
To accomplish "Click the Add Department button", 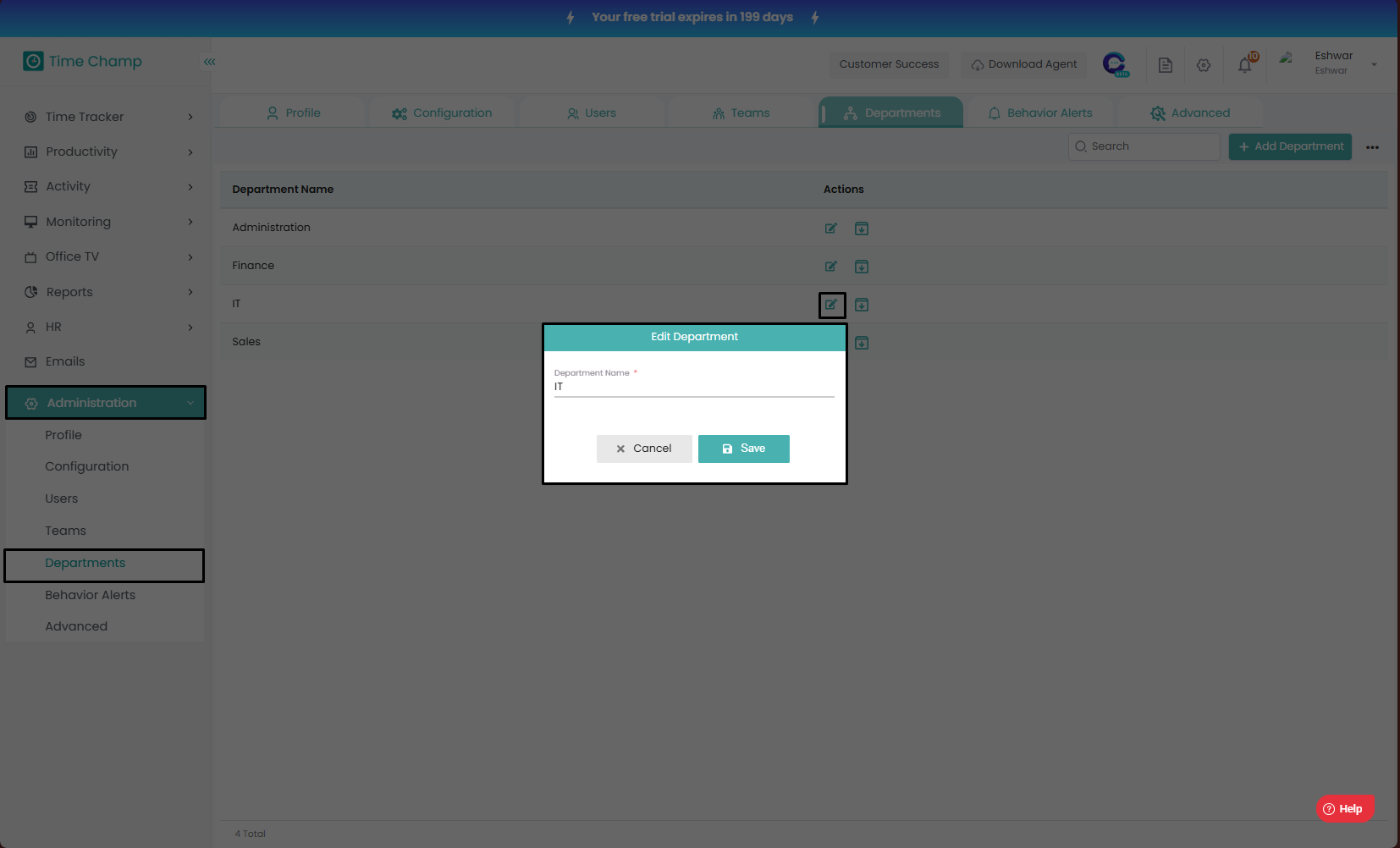I will [x=1290, y=146].
